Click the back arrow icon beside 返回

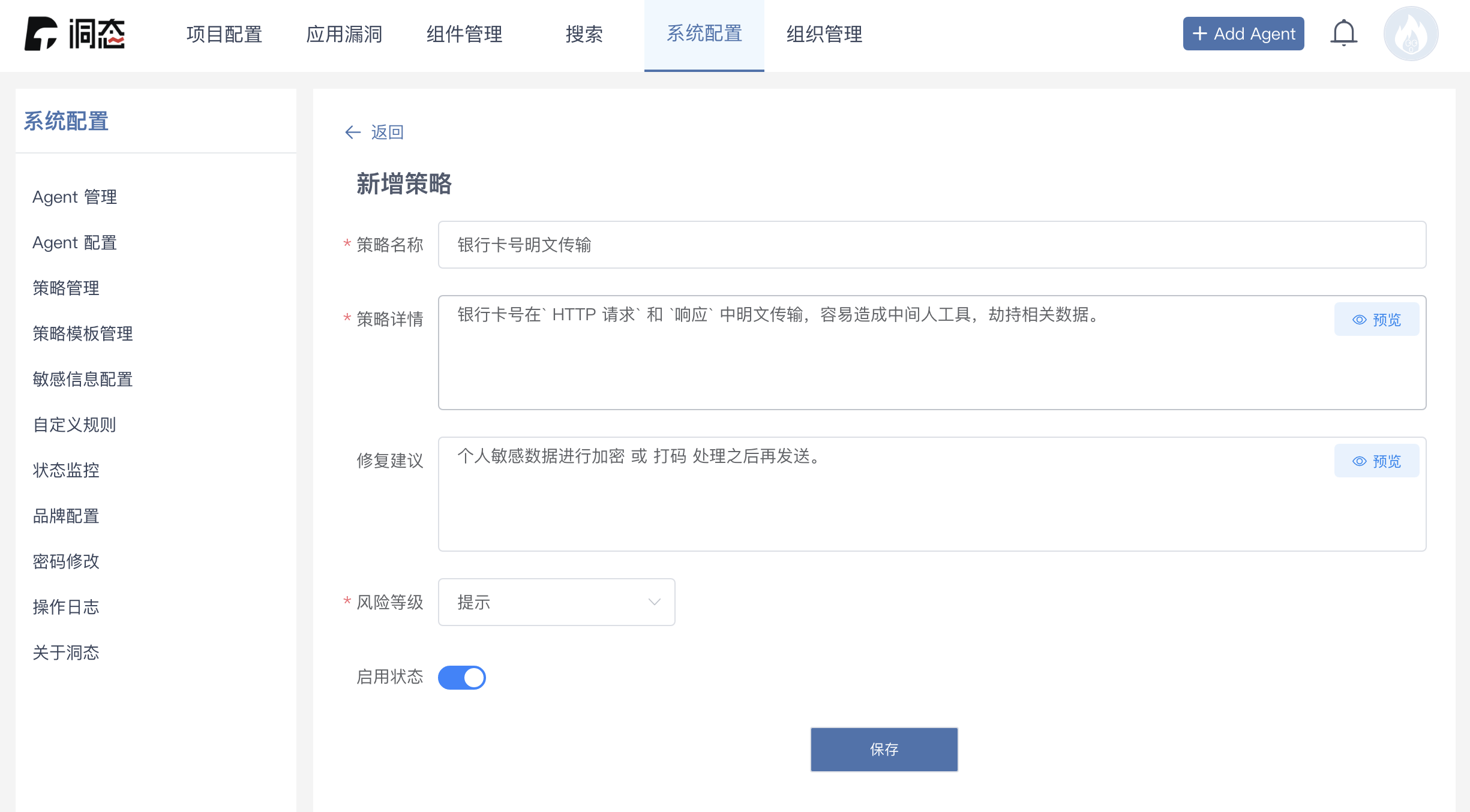click(353, 132)
